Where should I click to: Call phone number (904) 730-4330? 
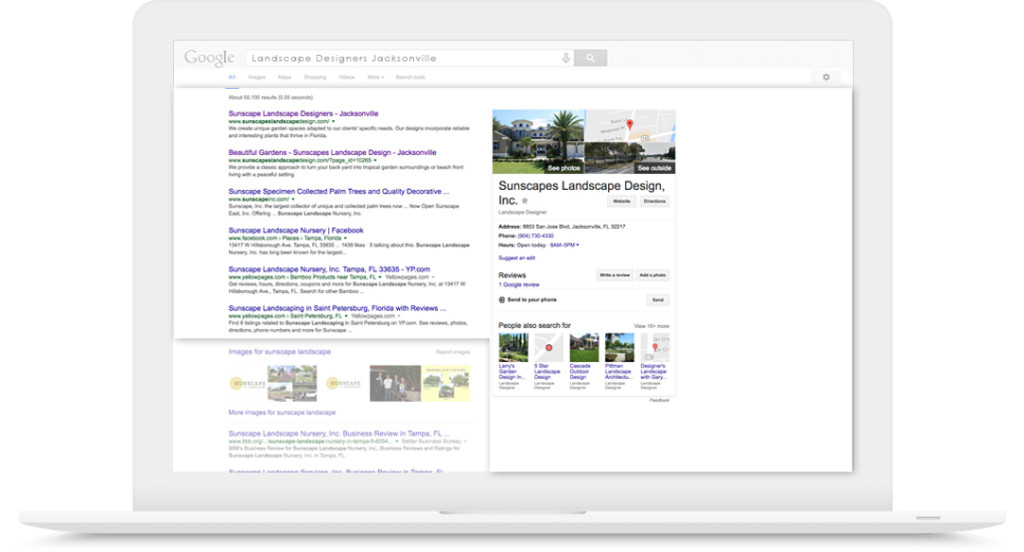coord(536,236)
